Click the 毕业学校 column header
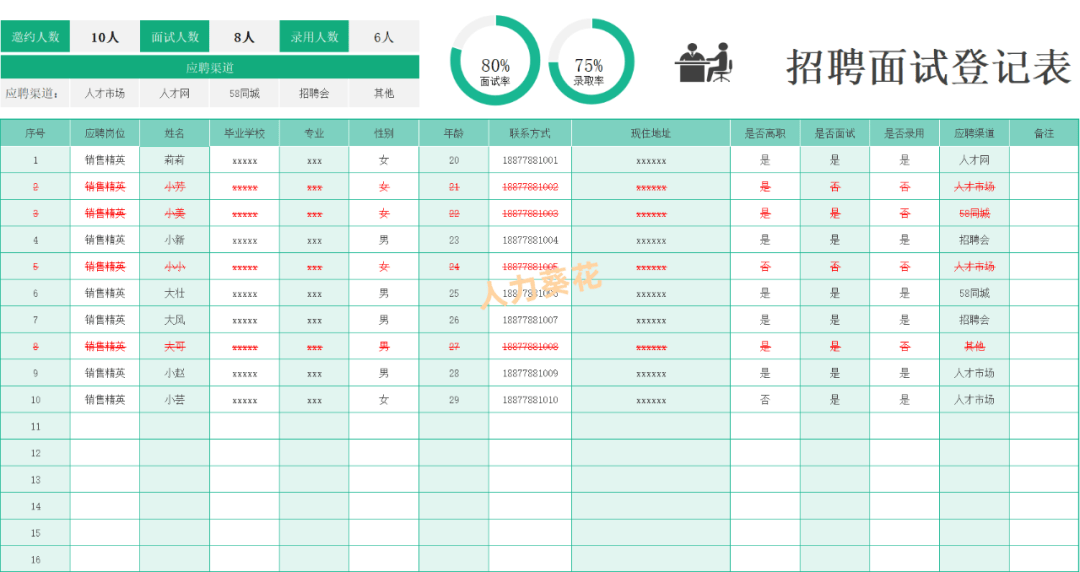Screen dimensions: 1080x572 click(245, 134)
